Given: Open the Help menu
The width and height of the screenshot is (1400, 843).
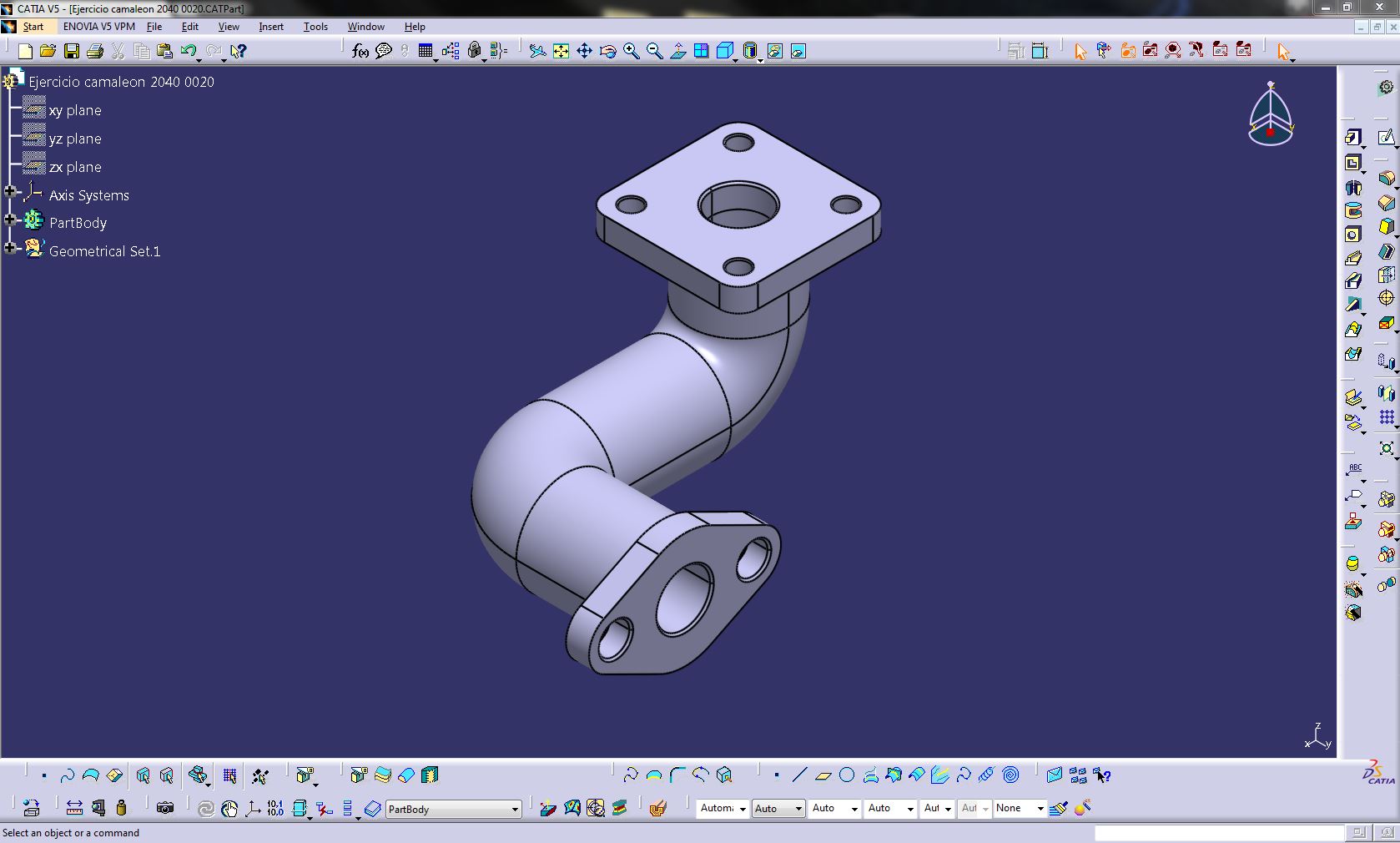Looking at the screenshot, I should click(x=415, y=27).
